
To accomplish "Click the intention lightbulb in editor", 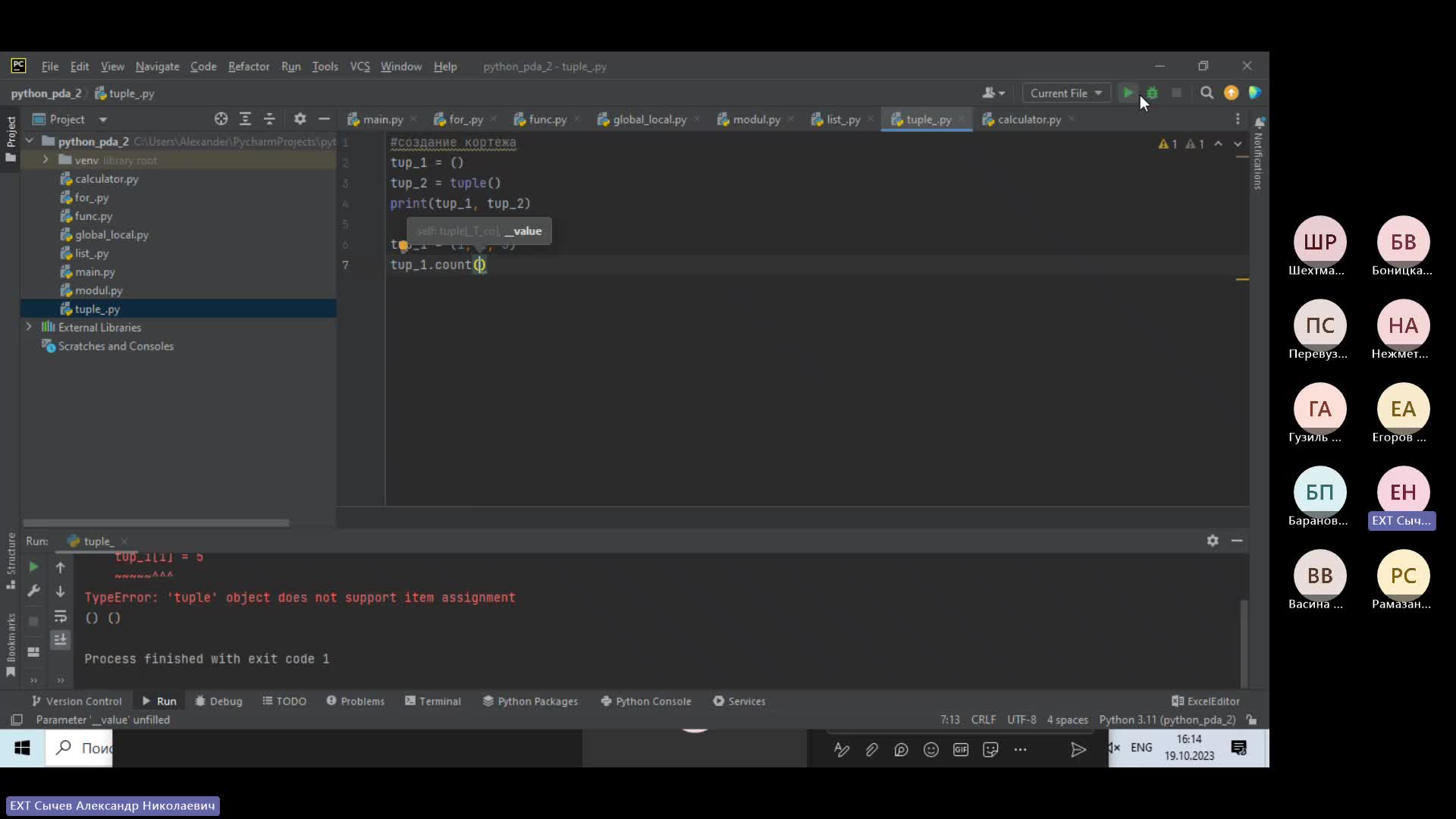I will 403,245.
